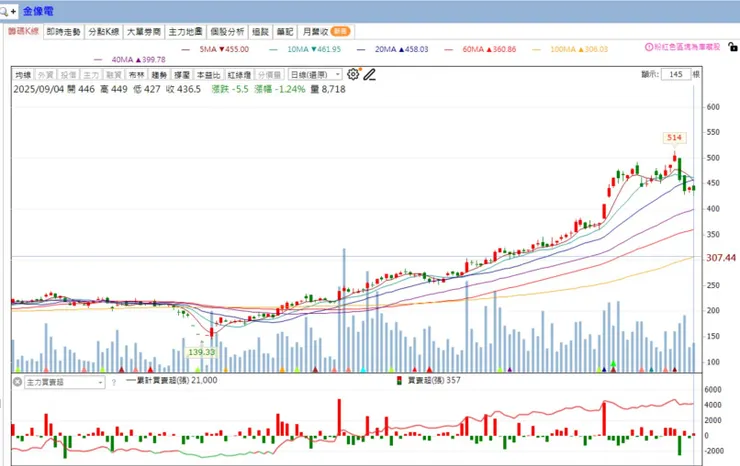Click the 10MA 461.95 legend line
Image resolution: width=740 pixels, height=466 pixels.
click(x=305, y=49)
